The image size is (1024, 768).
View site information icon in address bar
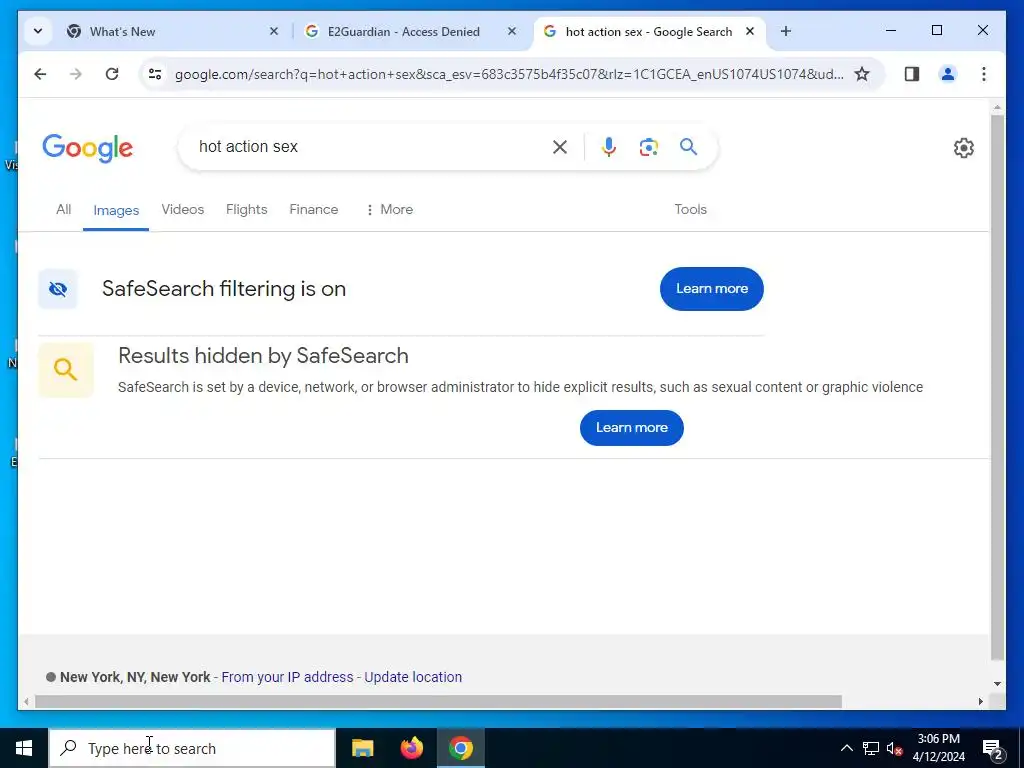pyautogui.click(x=155, y=74)
